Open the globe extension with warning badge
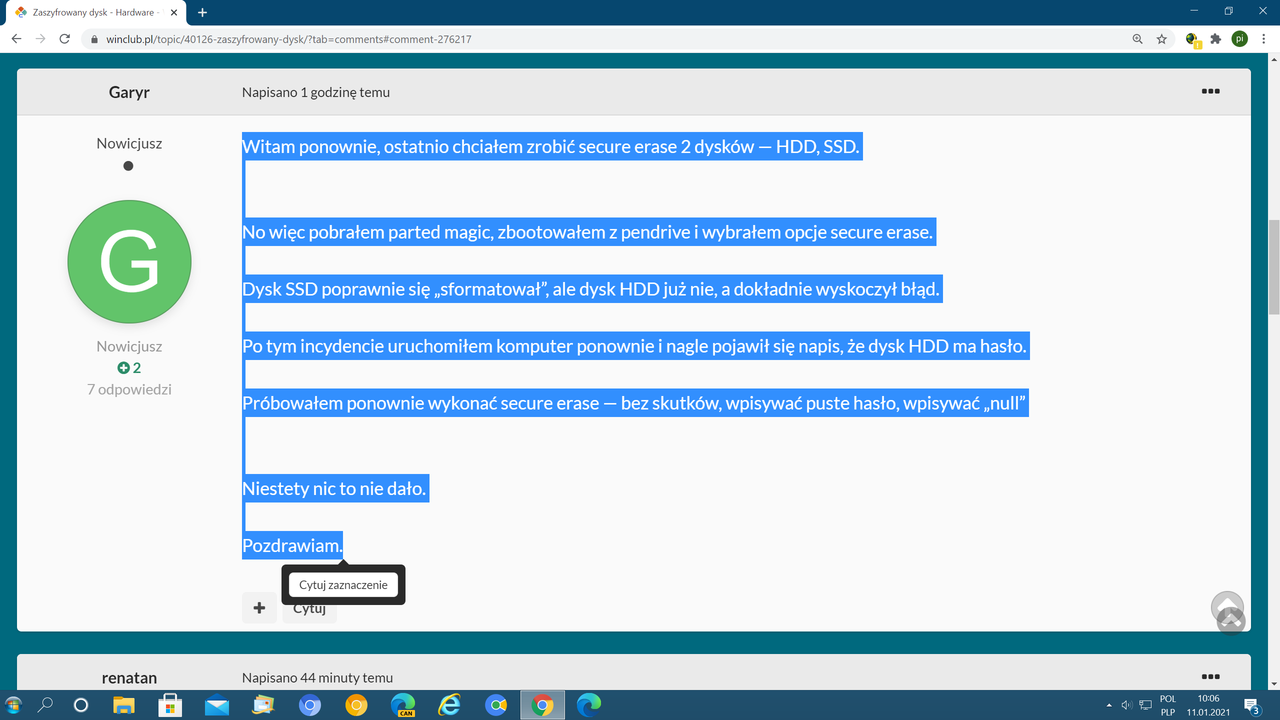The height and width of the screenshot is (720, 1280). [1192, 39]
